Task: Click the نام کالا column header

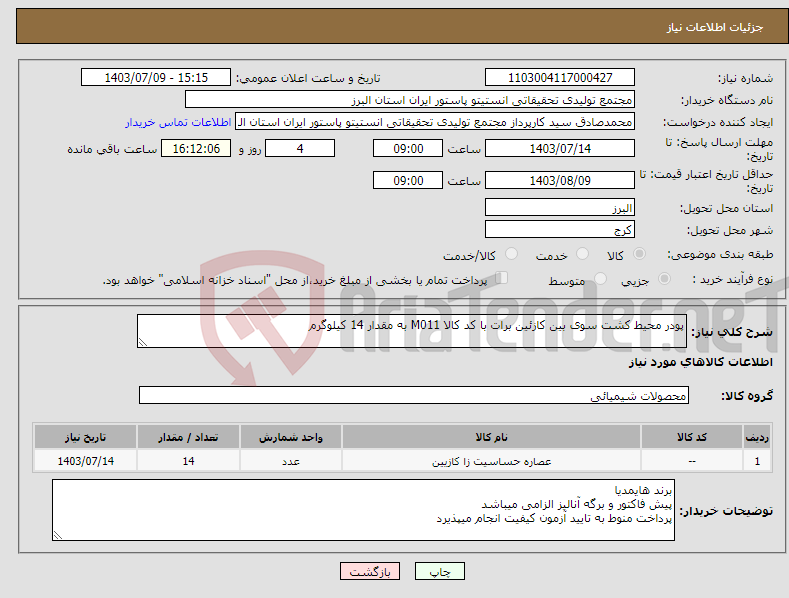Action: [x=491, y=437]
